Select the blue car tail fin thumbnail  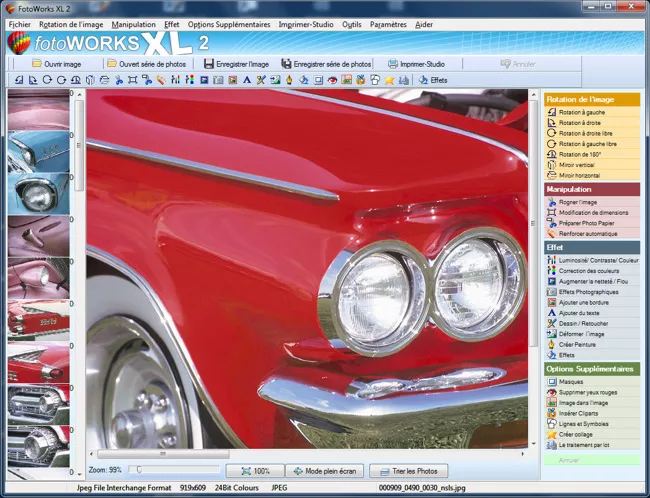click(x=39, y=151)
